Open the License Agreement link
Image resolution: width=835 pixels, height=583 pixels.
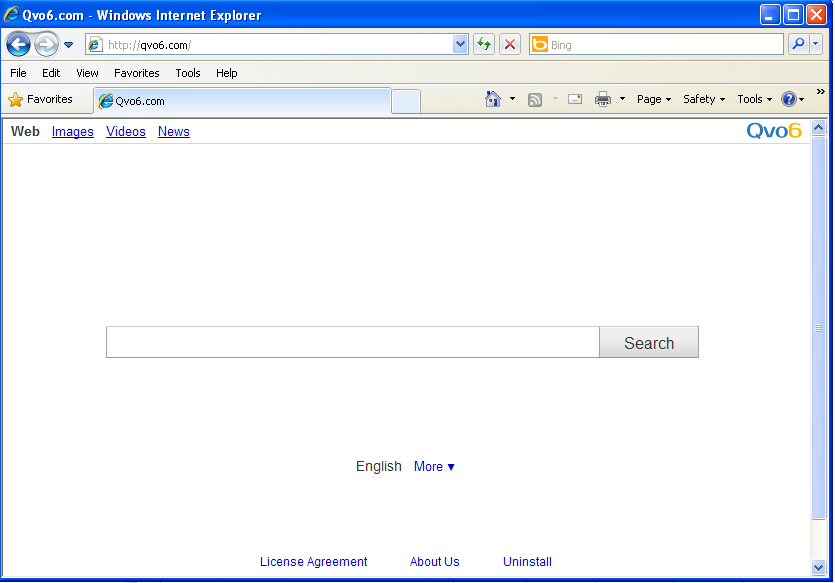point(314,562)
